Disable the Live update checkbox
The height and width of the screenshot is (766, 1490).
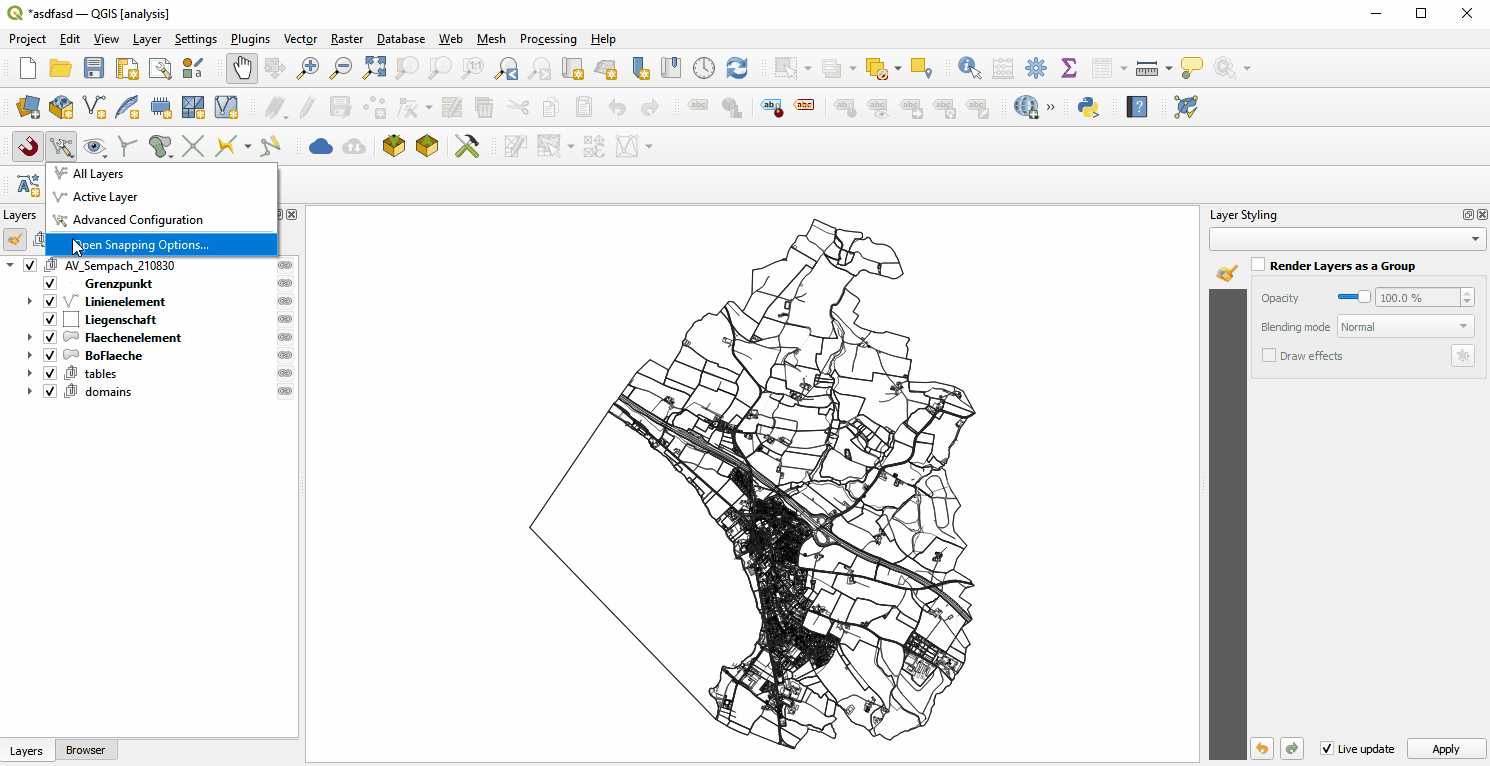coord(1327,748)
